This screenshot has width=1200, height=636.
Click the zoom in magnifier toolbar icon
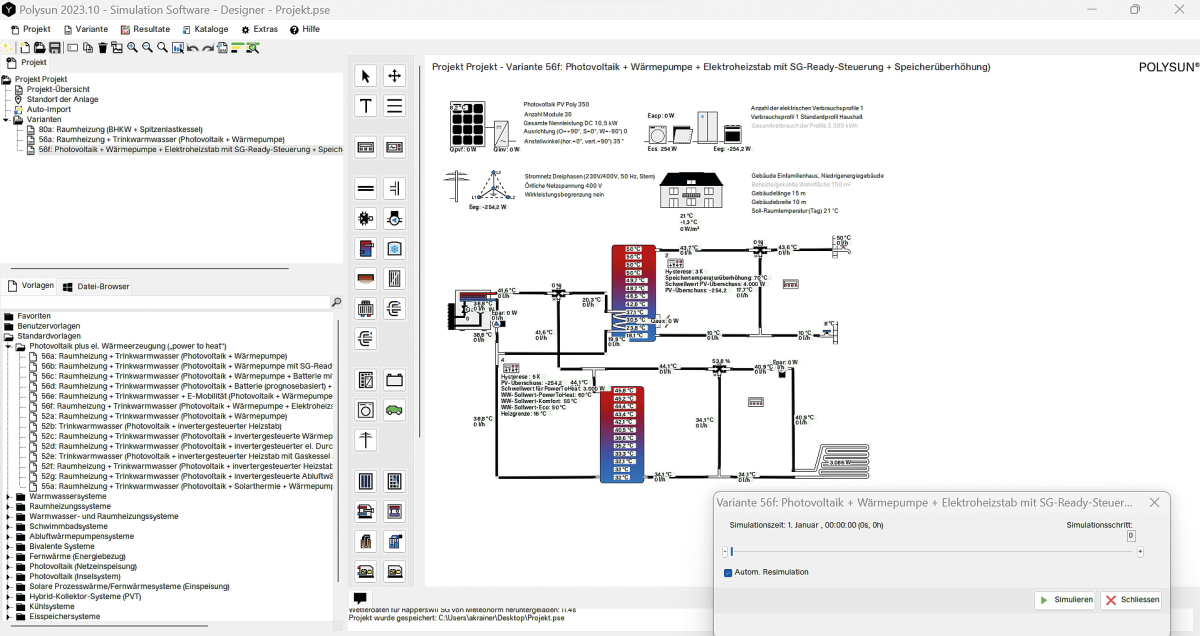tap(132, 48)
